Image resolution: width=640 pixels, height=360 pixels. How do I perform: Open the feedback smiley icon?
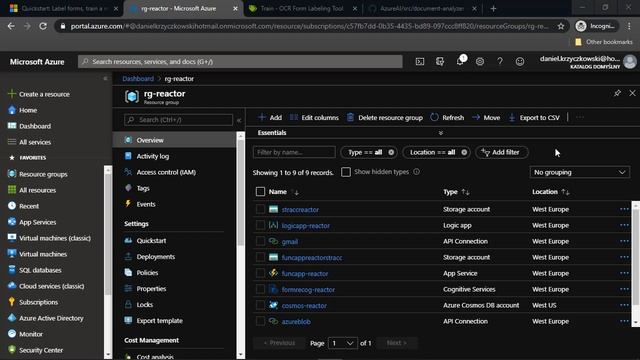pos(520,62)
